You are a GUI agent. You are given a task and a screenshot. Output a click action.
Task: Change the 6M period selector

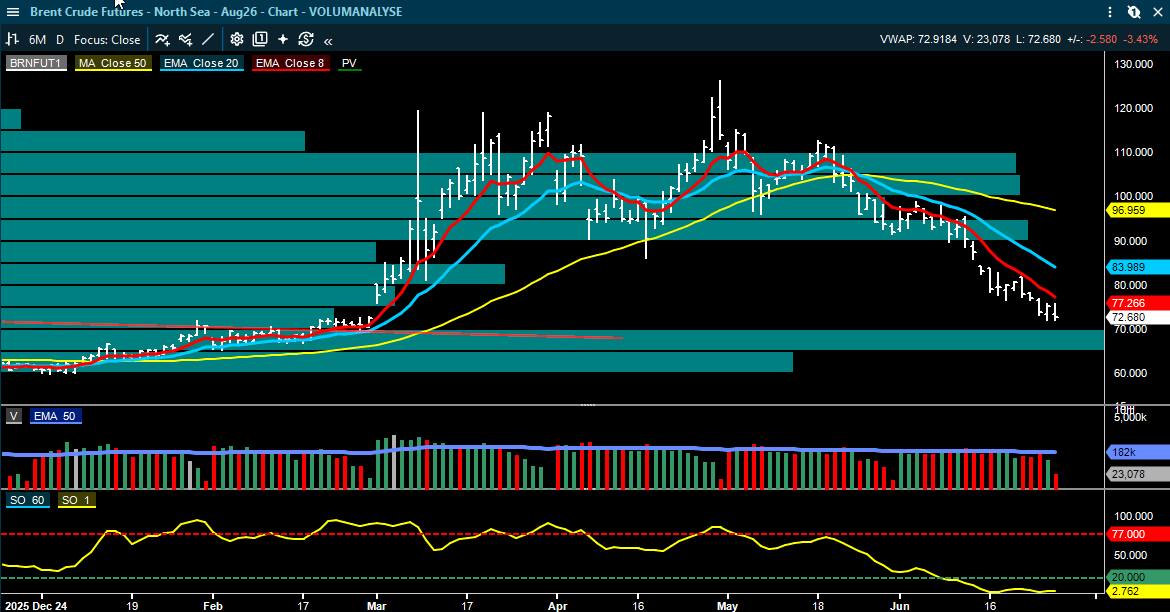pyautogui.click(x=37, y=40)
